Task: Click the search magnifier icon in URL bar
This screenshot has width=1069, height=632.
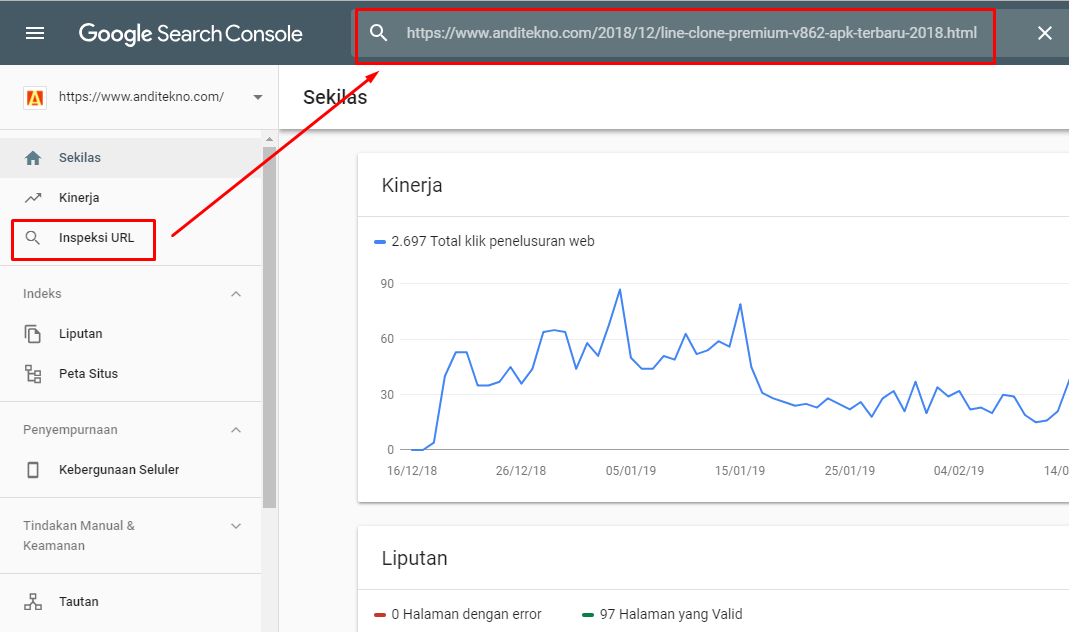Action: pos(378,33)
